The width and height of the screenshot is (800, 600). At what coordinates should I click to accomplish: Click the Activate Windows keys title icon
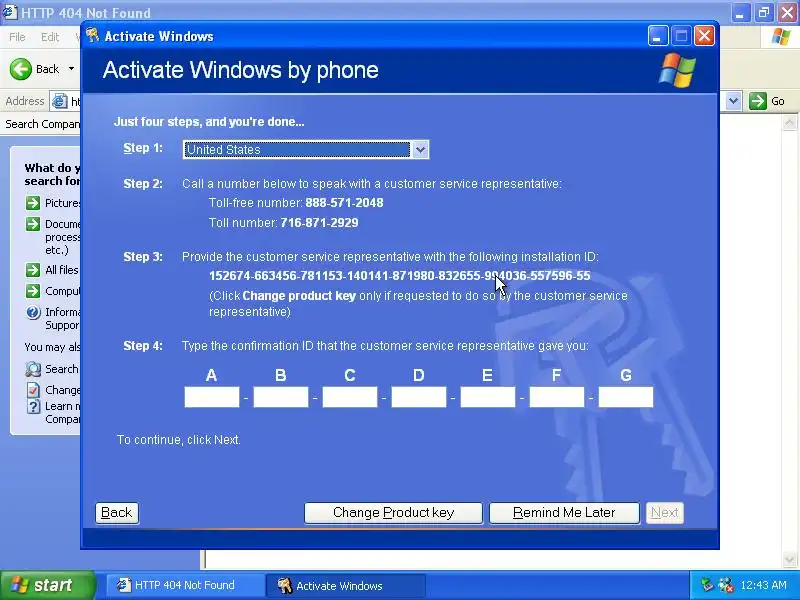pyautogui.click(x=93, y=35)
